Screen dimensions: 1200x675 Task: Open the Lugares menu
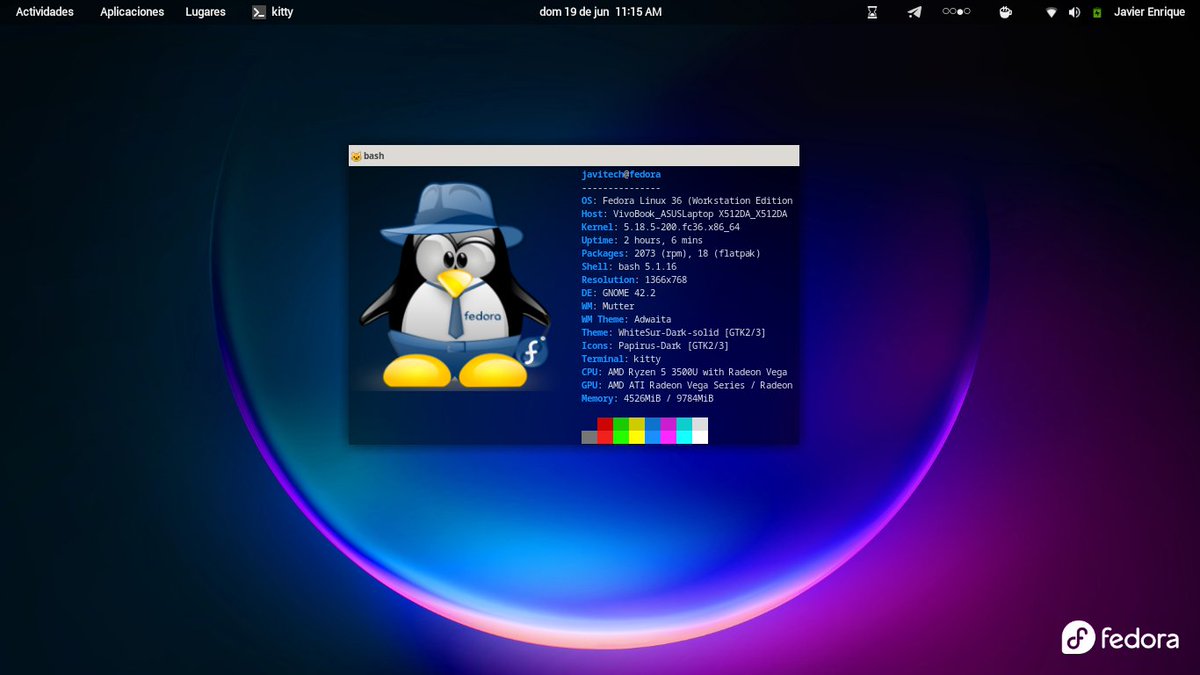(205, 12)
